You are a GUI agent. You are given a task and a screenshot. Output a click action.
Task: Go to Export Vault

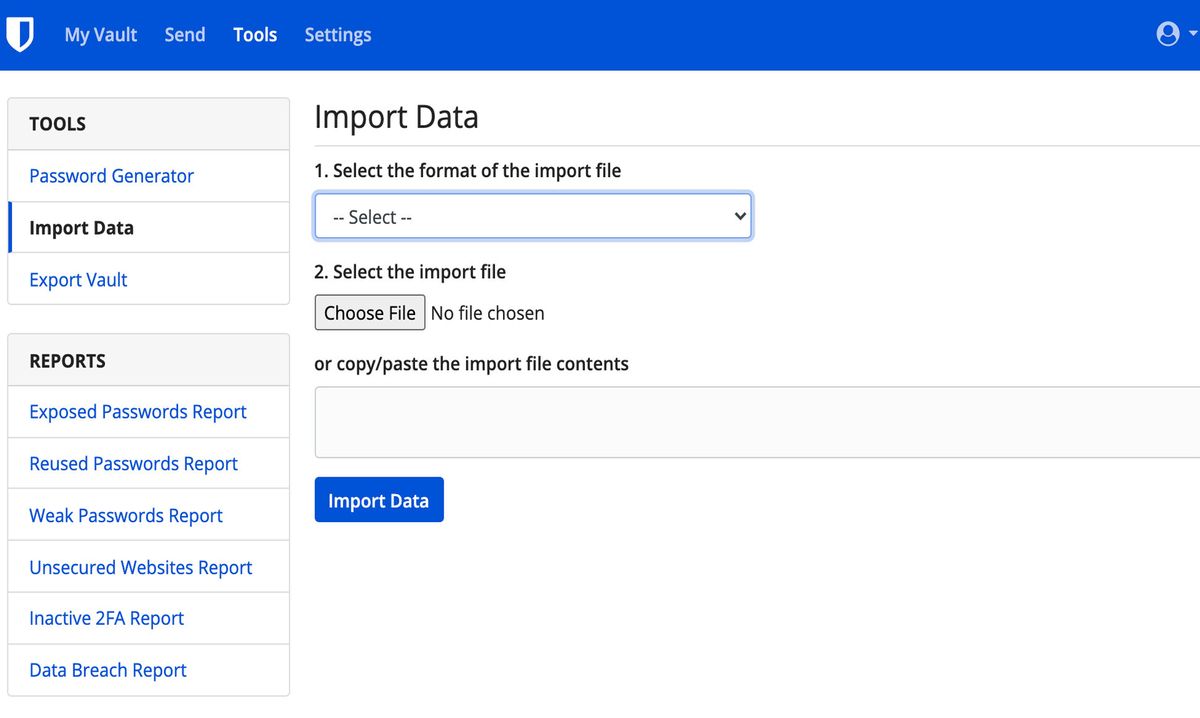pyautogui.click(x=78, y=279)
